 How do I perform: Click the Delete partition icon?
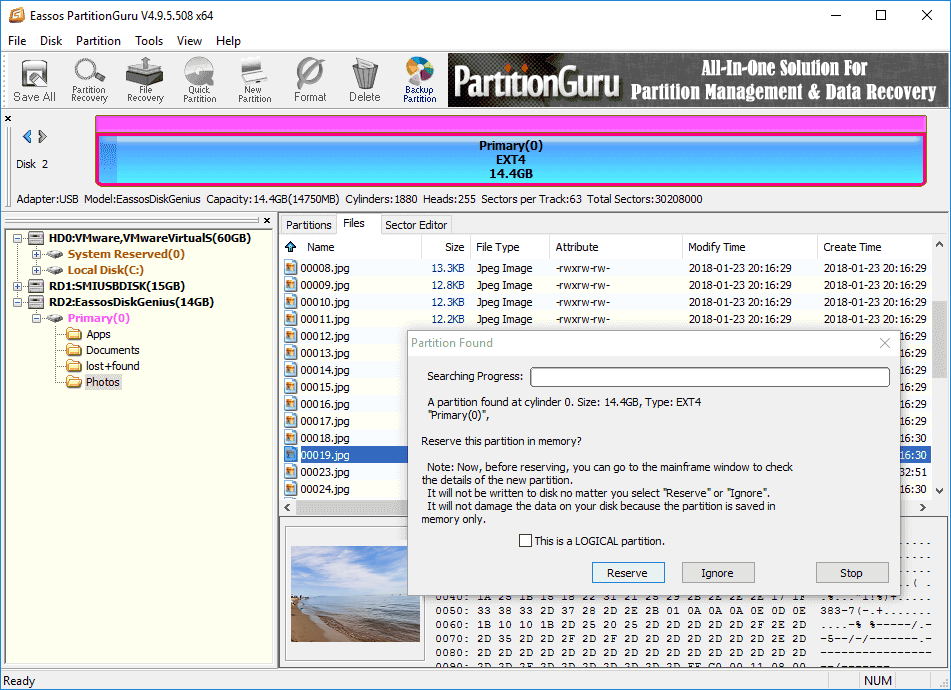(364, 79)
